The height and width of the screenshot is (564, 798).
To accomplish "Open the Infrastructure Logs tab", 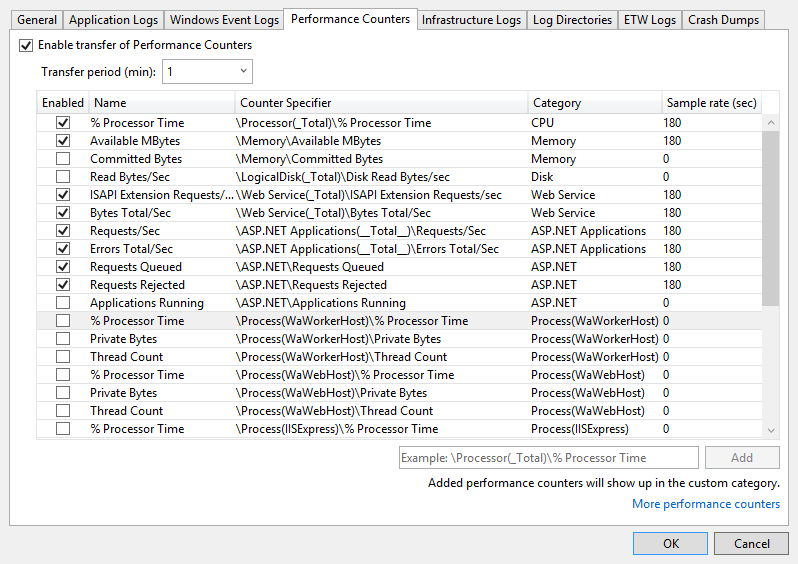I will 471,20.
